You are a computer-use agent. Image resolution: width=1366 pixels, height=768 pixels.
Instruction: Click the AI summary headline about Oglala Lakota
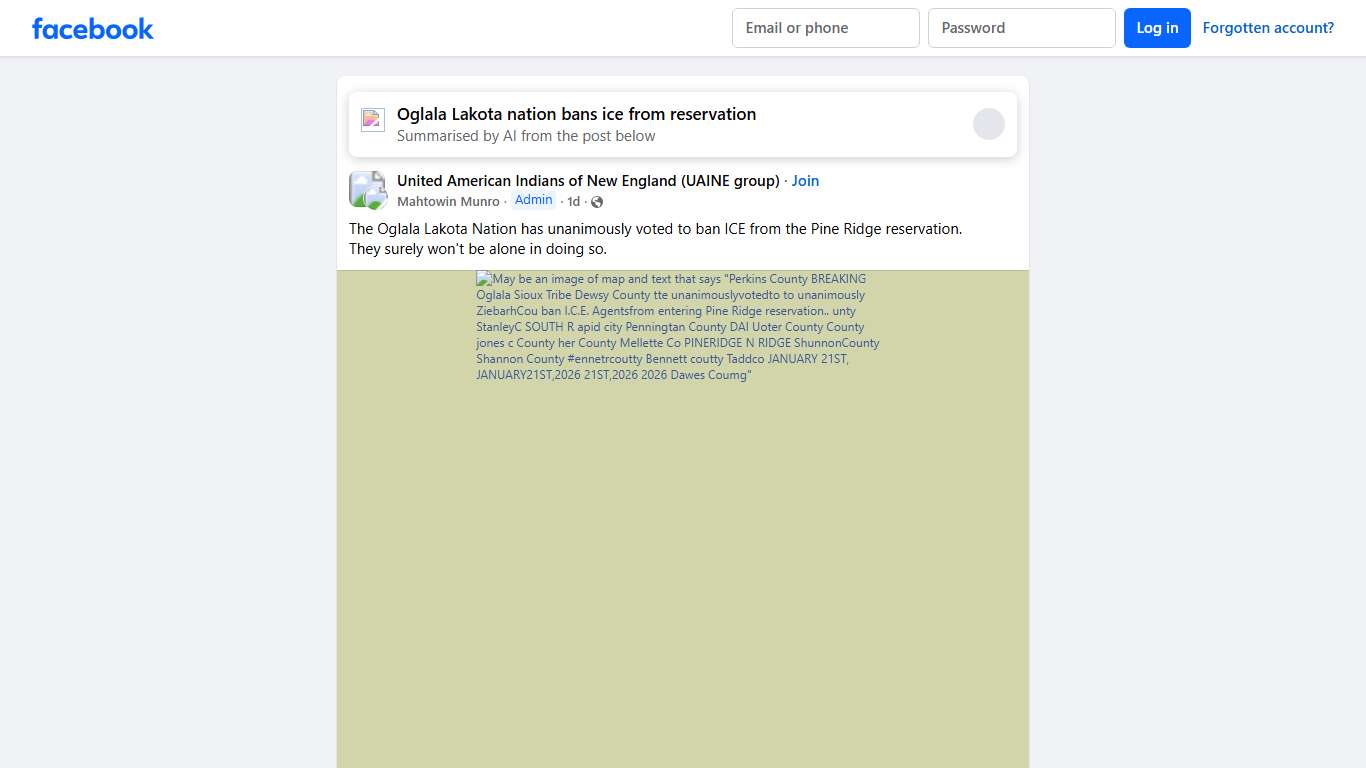coord(576,114)
